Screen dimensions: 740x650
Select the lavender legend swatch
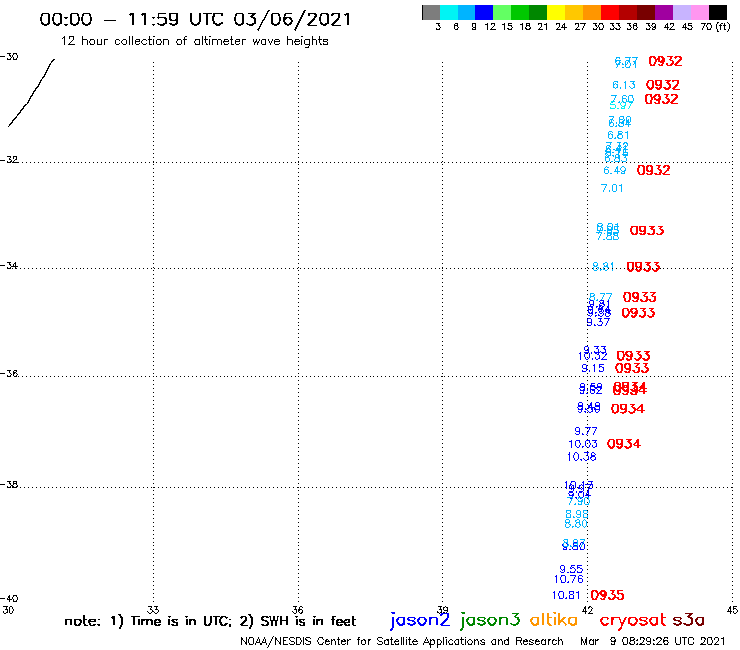pyautogui.click(x=682, y=12)
